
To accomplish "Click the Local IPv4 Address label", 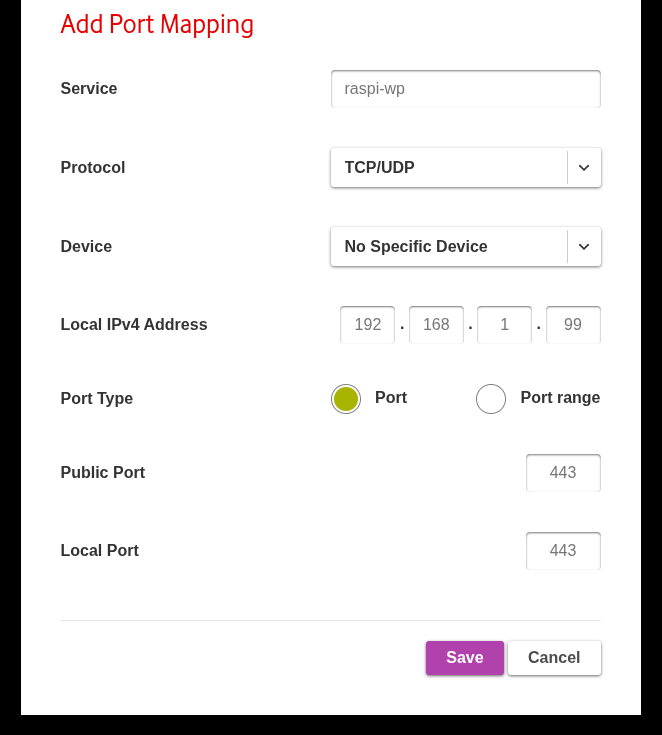I will tap(134, 325).
